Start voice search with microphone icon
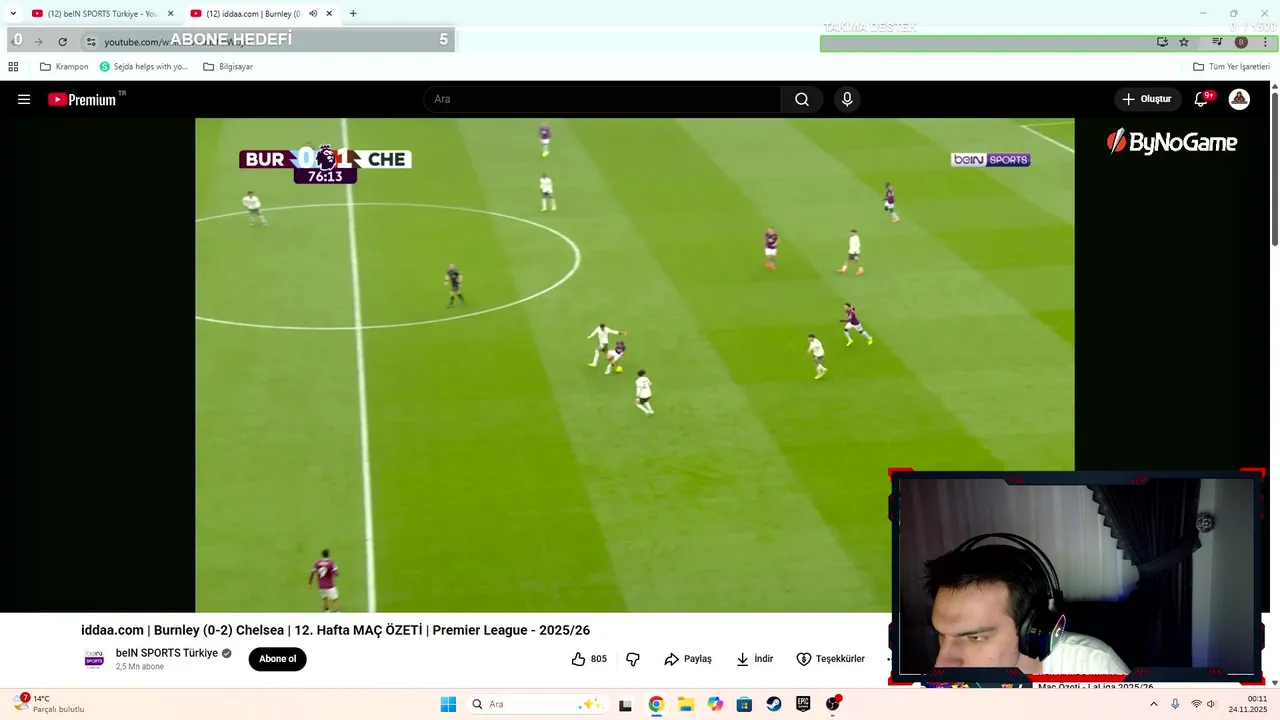Screen dimensions: 1280x720 pos(847,99)
